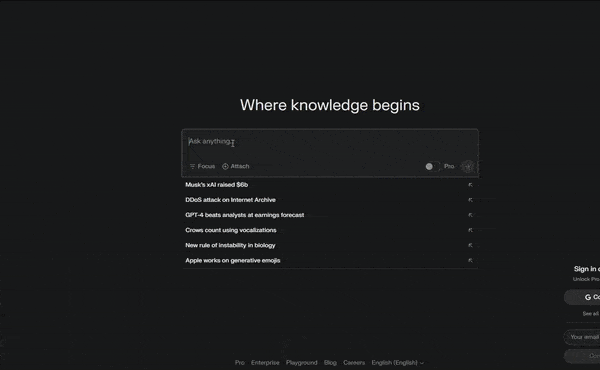600x370 pixels.
Task: Toggle the Pro switch on
Action: pyautogui.click(x=432, y=166)
